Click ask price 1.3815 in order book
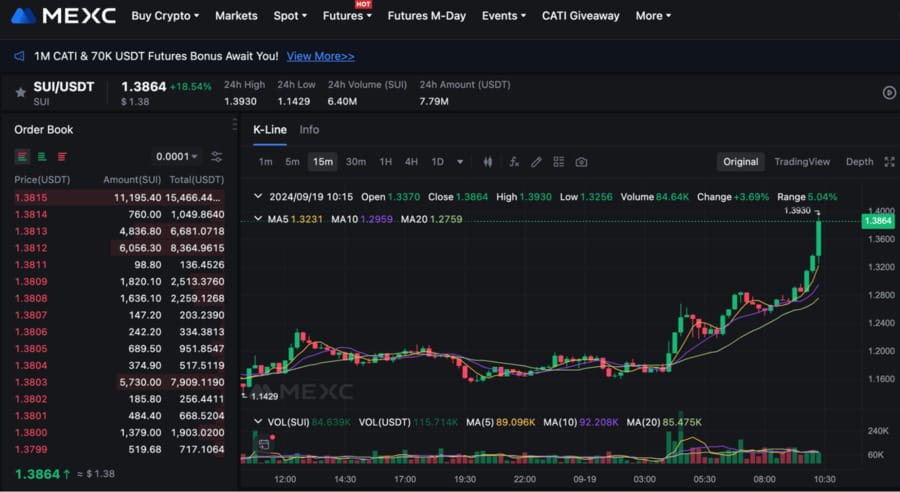This screenshot has height=492, width=900. click(31, 197)
